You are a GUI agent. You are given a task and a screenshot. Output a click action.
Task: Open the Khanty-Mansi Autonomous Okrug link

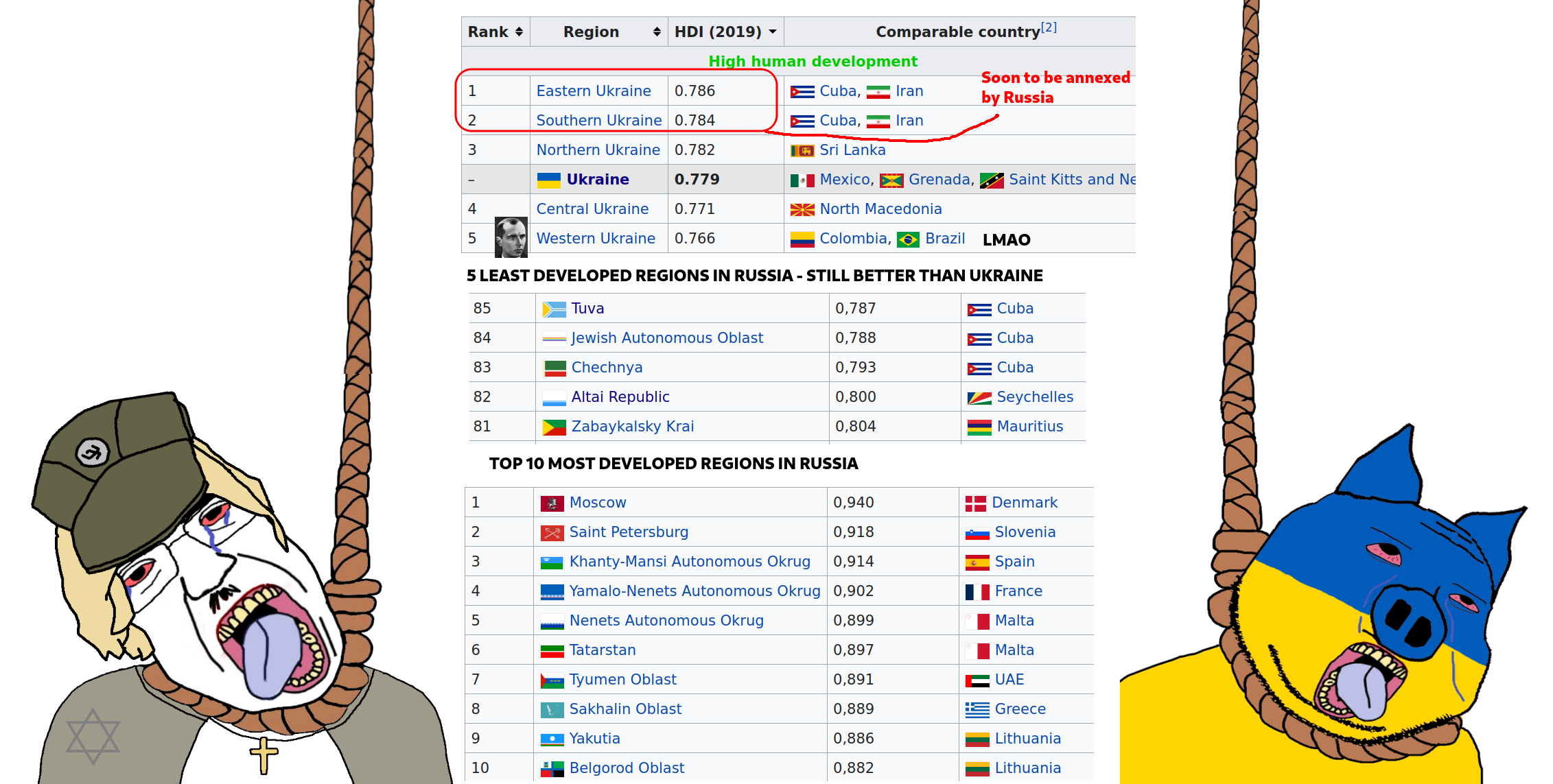click(689, 562)
